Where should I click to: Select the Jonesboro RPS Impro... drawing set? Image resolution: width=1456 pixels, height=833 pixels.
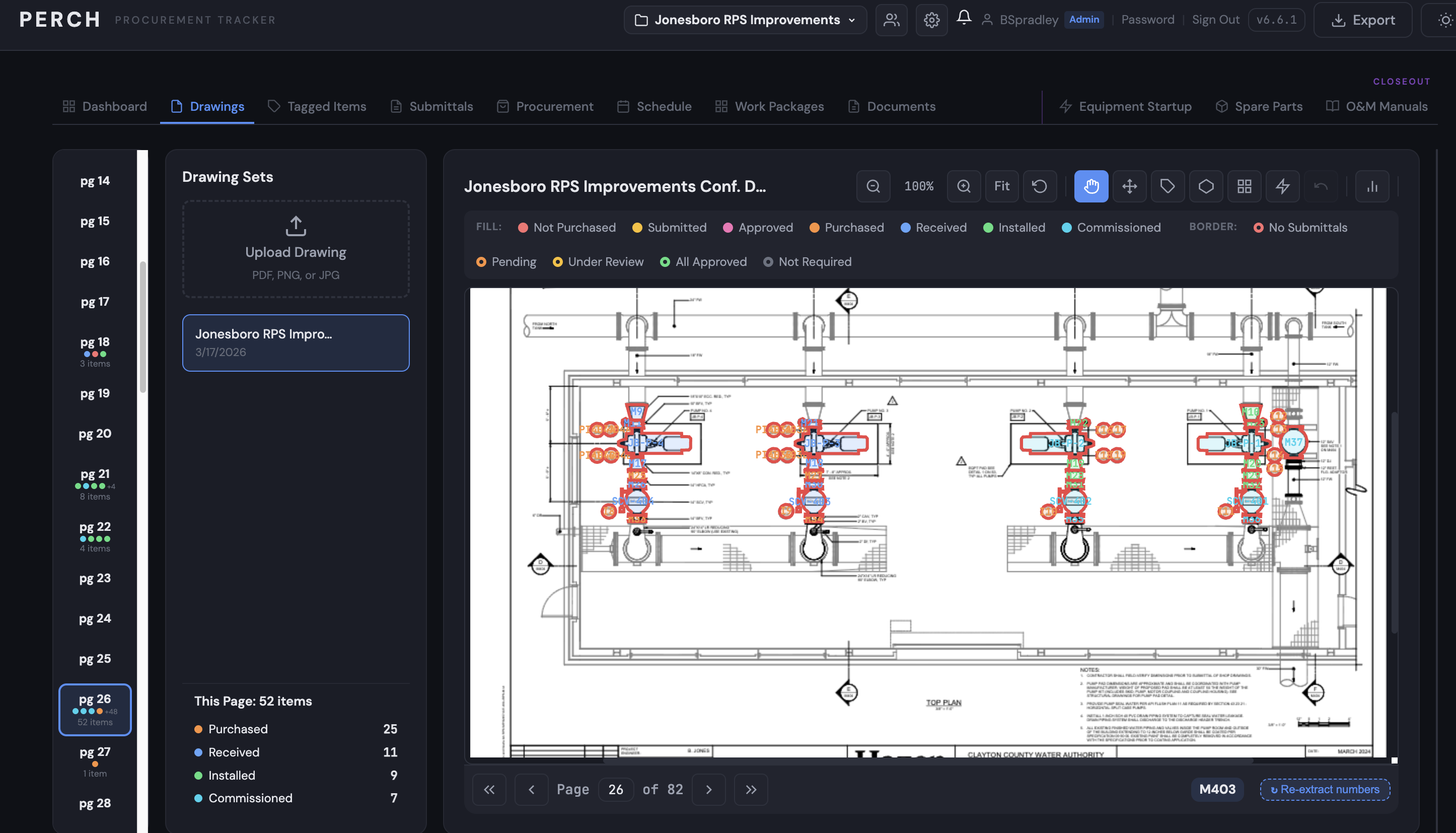coord(296,342)
